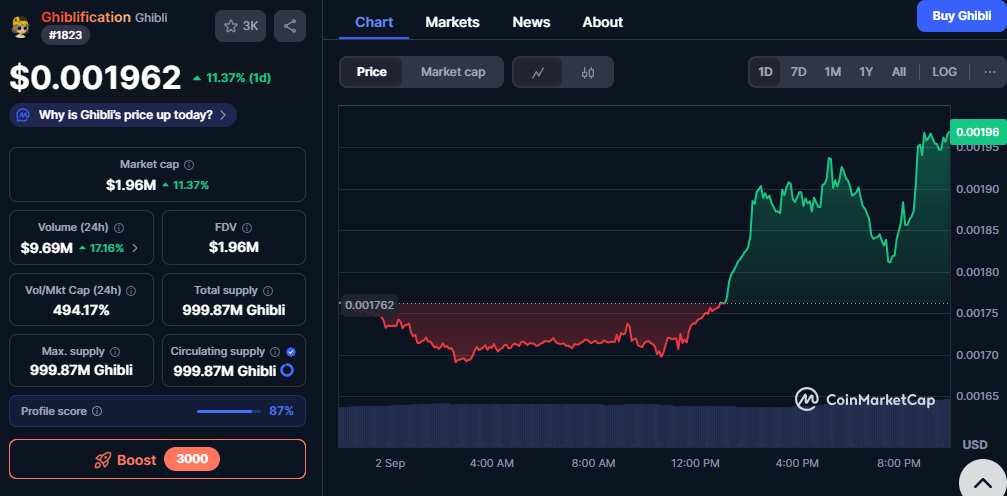The height and width of the screenshot is (496, 1007).
Task: Click the 0.00196 current price label on axis
Action: (977, 132)
